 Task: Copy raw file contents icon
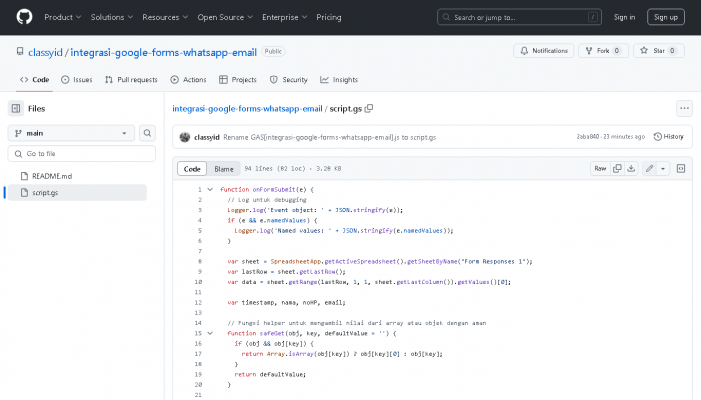[617, 169]
